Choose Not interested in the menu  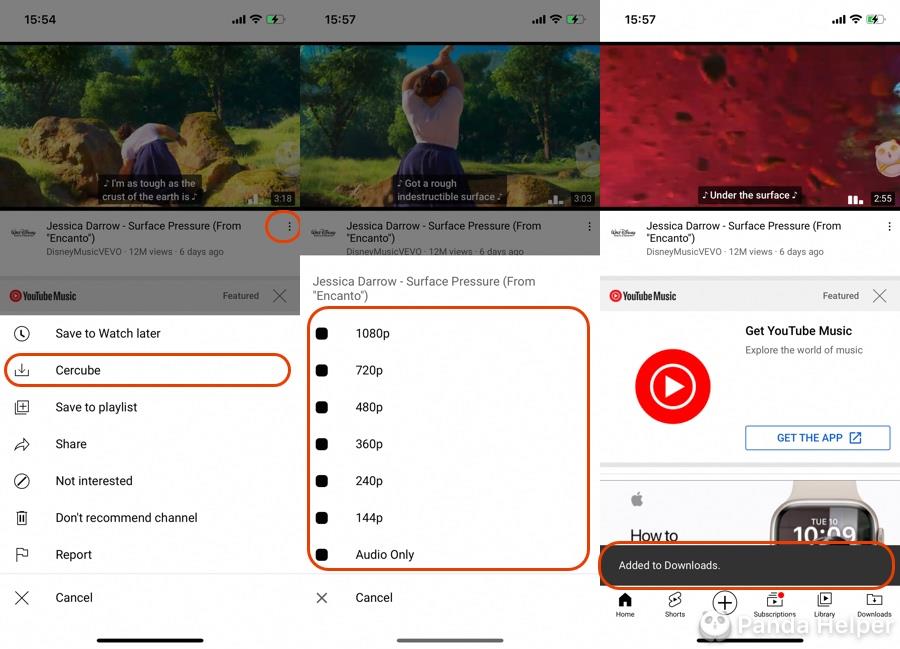150,481
